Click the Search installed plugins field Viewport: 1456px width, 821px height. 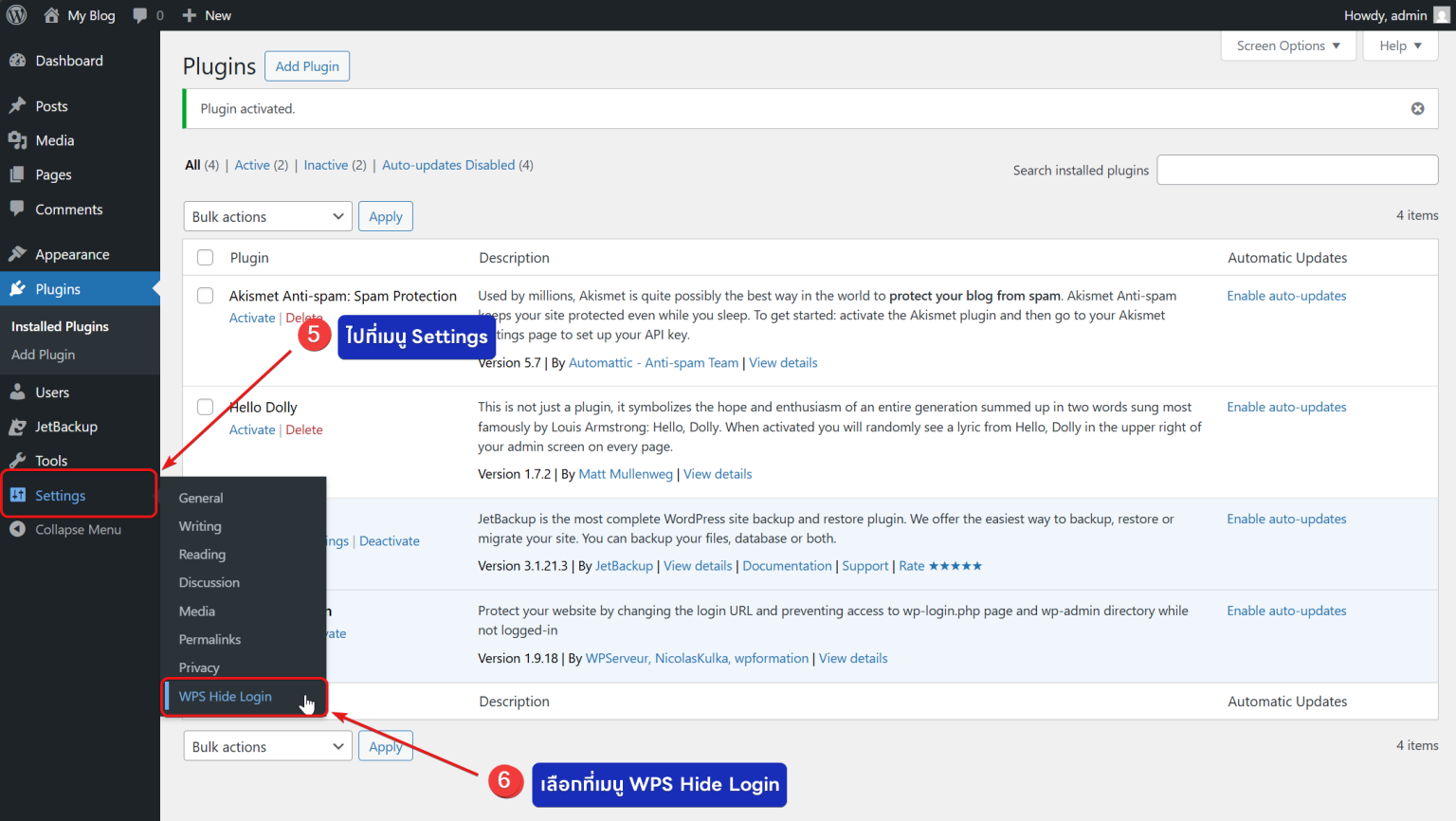(1298, 170)
